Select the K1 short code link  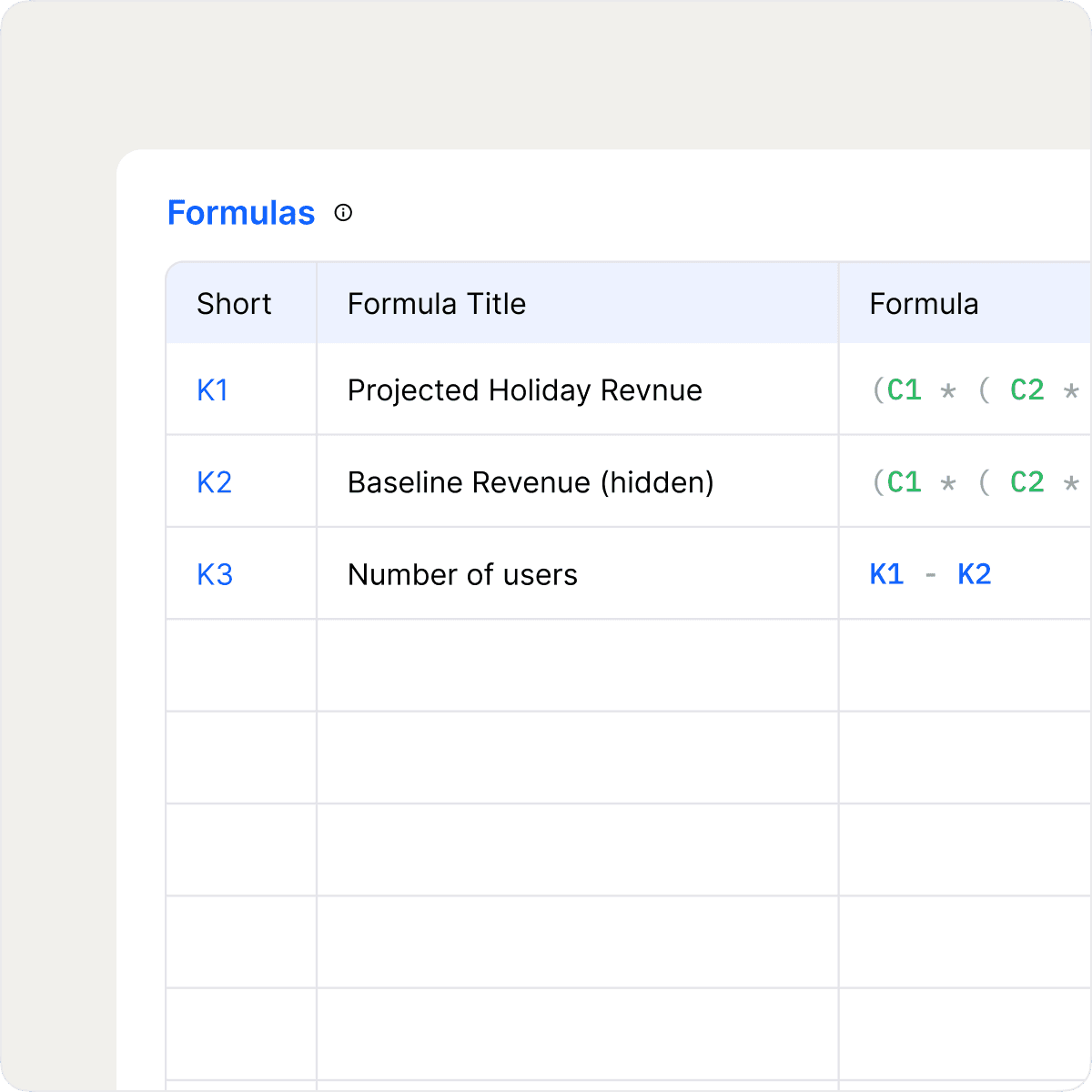[x=212, y=390]
